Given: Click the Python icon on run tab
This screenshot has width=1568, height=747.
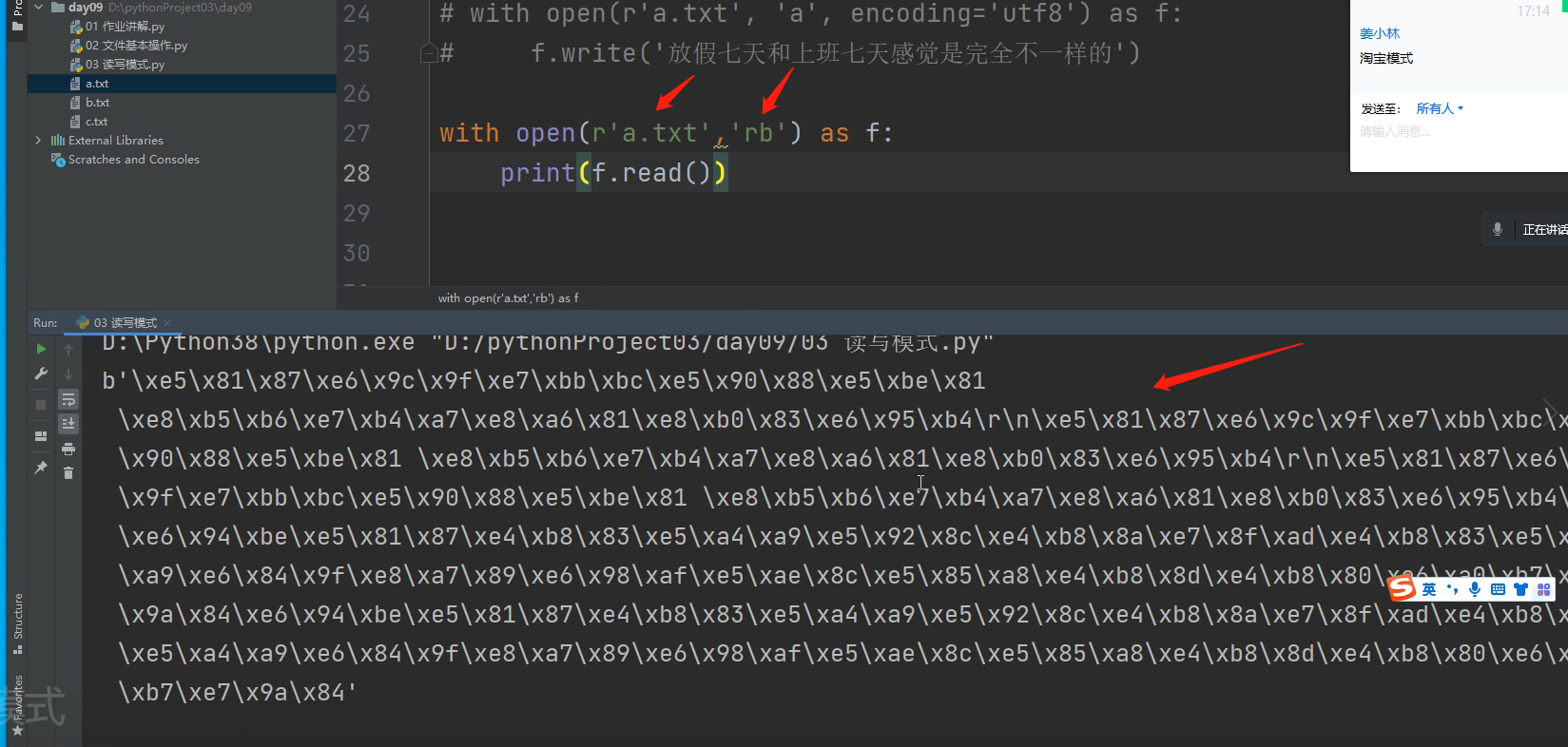Looking at the screenshot, I should [83, 323].
